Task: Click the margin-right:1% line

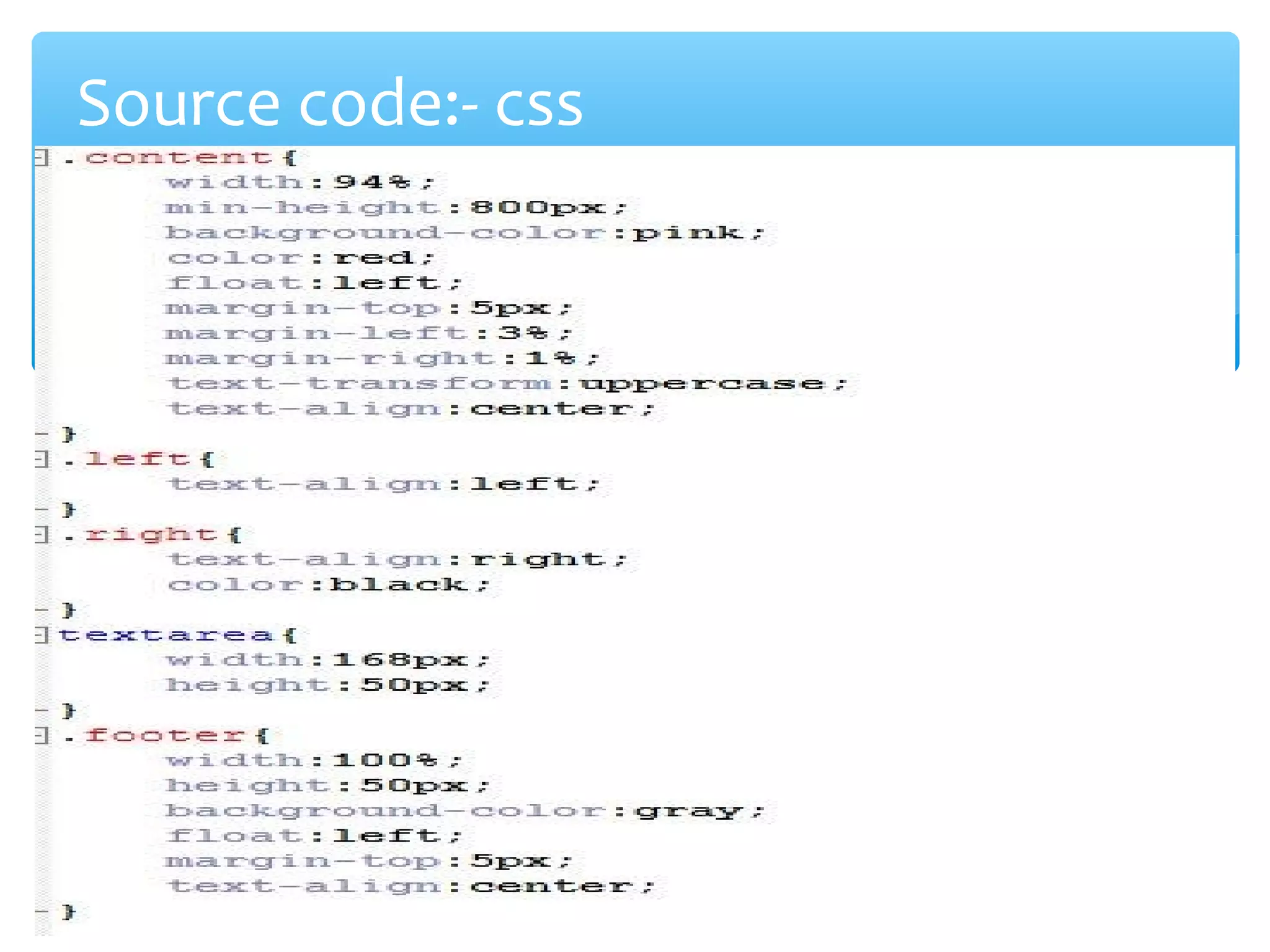Action: coord(381,358)
